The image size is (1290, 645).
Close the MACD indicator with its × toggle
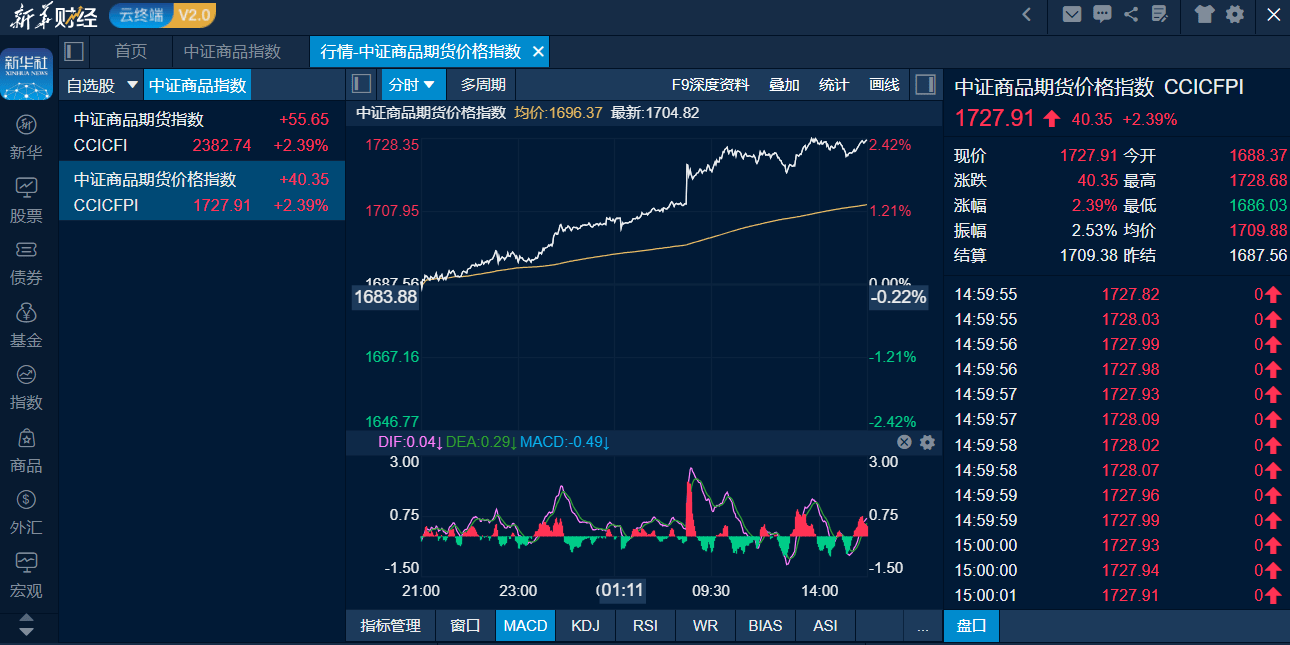coord(903,441)
